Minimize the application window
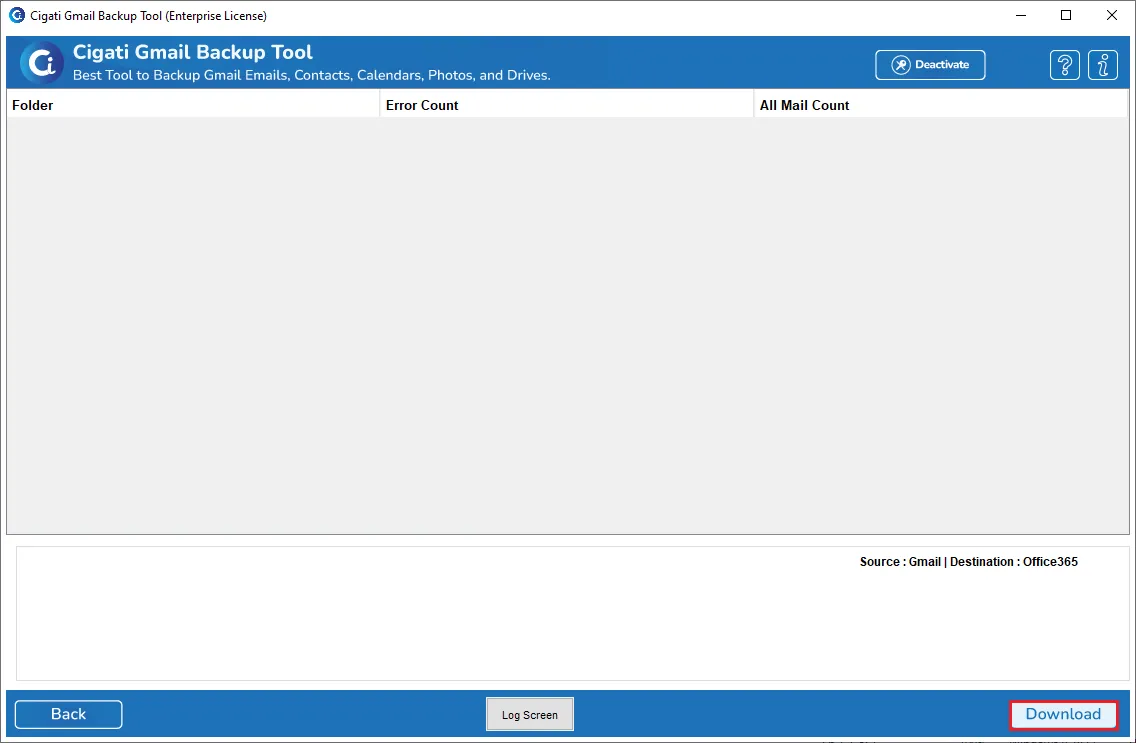1136x743 pixels. (1021, 15)
